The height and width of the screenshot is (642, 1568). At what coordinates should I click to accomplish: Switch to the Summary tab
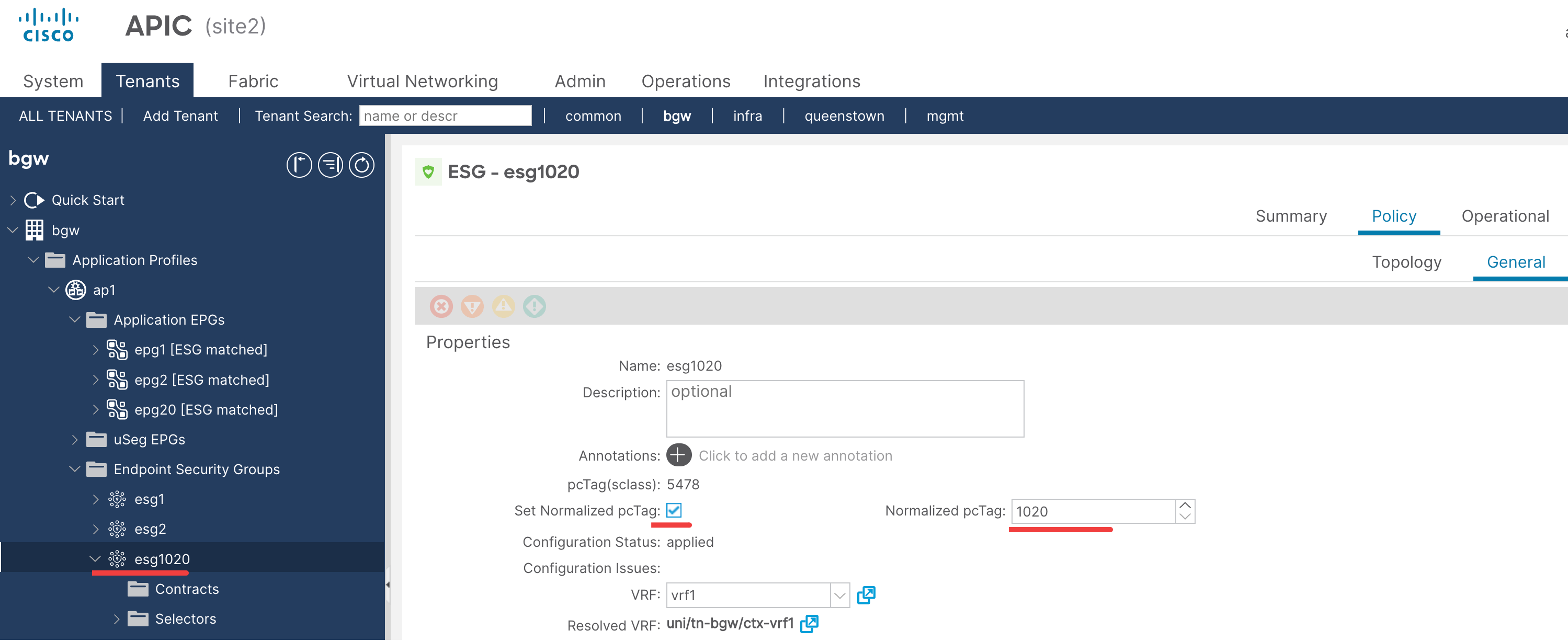tap(1291, 216)
